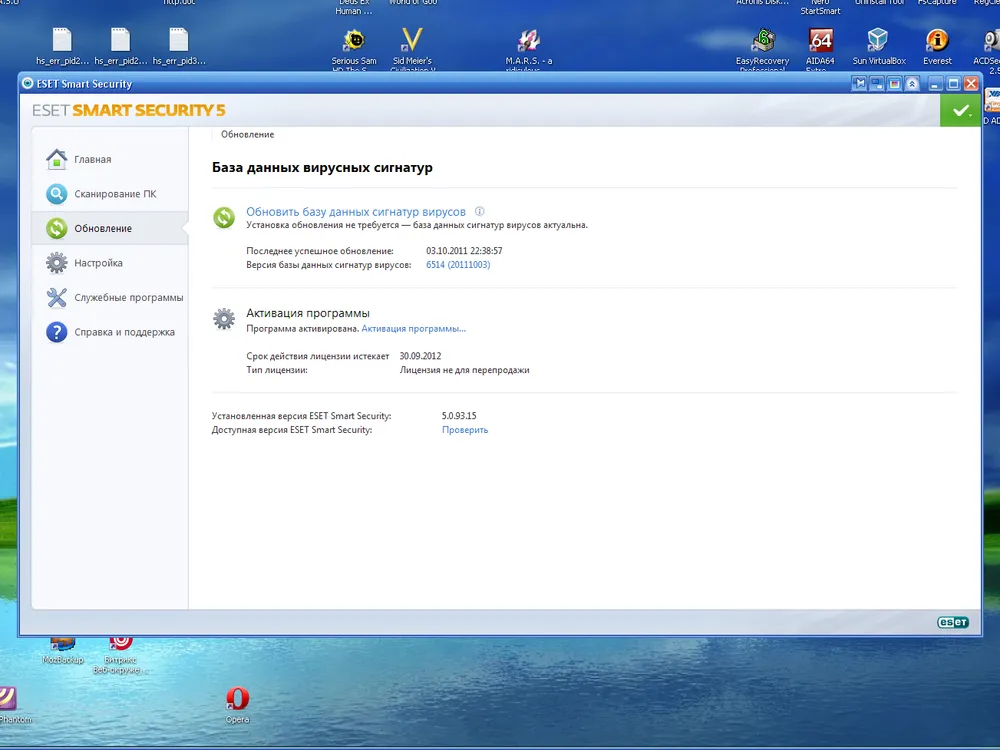Click the gear icon beside Активация программы
Image resolution: width=1000 pixels, height=750 pixels.
tap(224, 319)
